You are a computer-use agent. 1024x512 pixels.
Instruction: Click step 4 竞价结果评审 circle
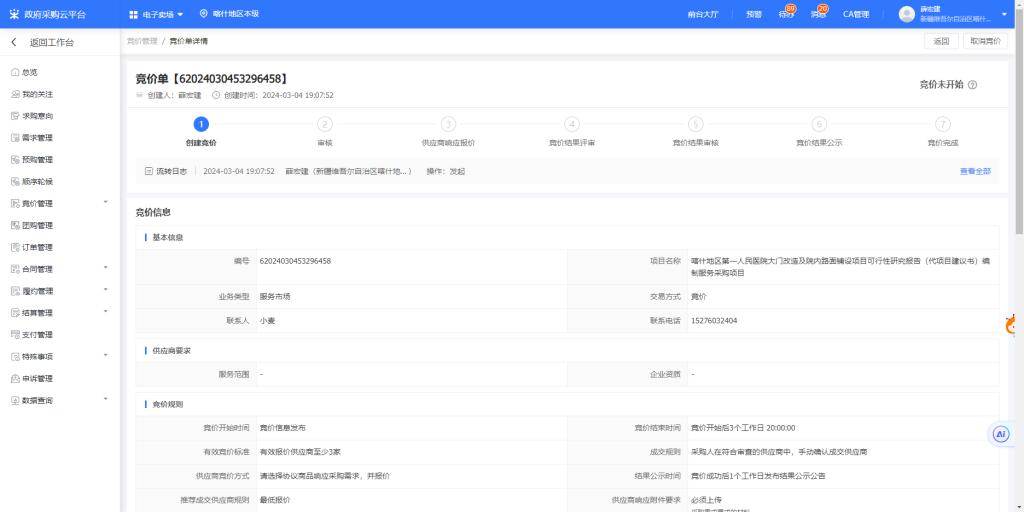pyautogui.click(x=571, y=124)
